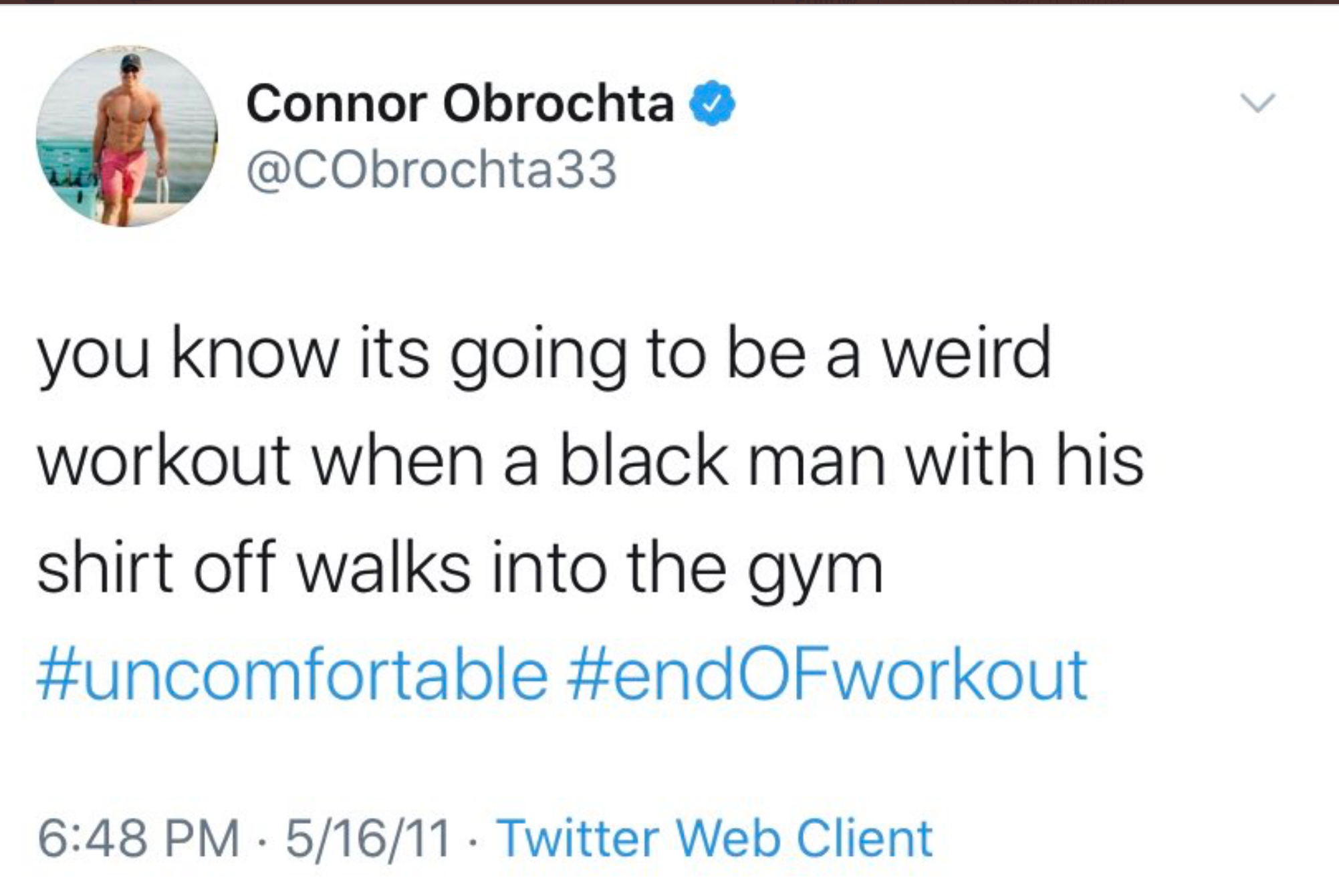Image resolution: width=1339 pixels, height=896 pixels.
Task: Click the tweet line 'shirt off walks into the gym'
Action: point(460,571)
